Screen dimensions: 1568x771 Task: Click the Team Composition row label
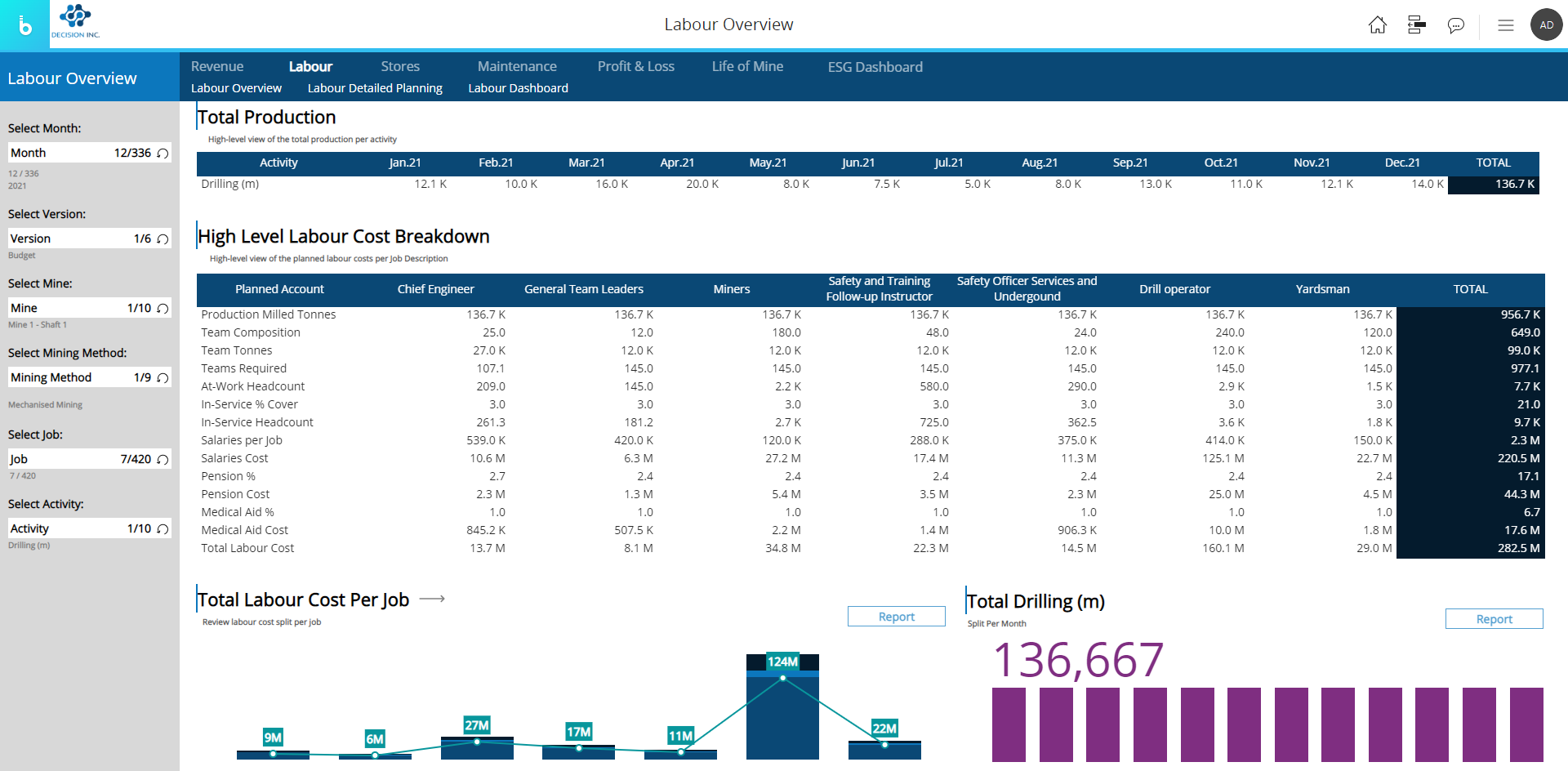point(251,332)
